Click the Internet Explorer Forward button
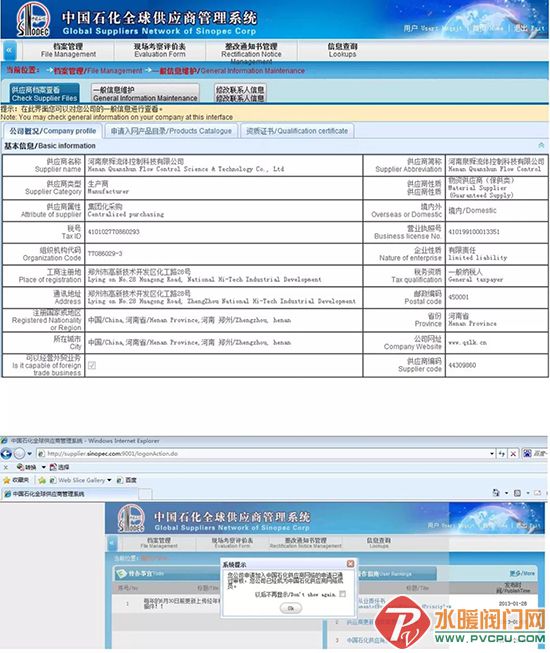This screenshot has height=653, width=550. click(19, 454)
